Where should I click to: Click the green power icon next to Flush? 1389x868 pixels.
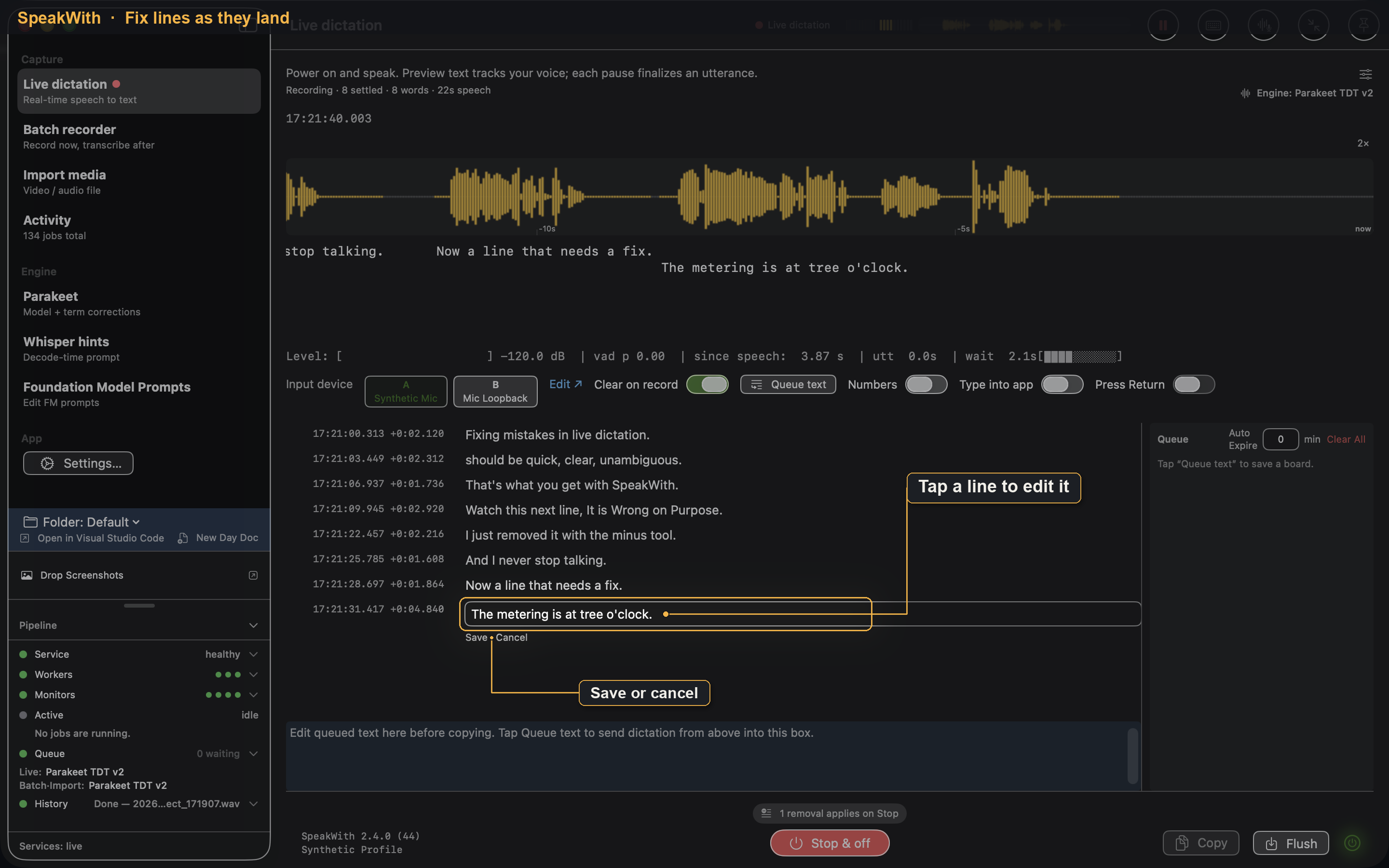coord(1352,843)
